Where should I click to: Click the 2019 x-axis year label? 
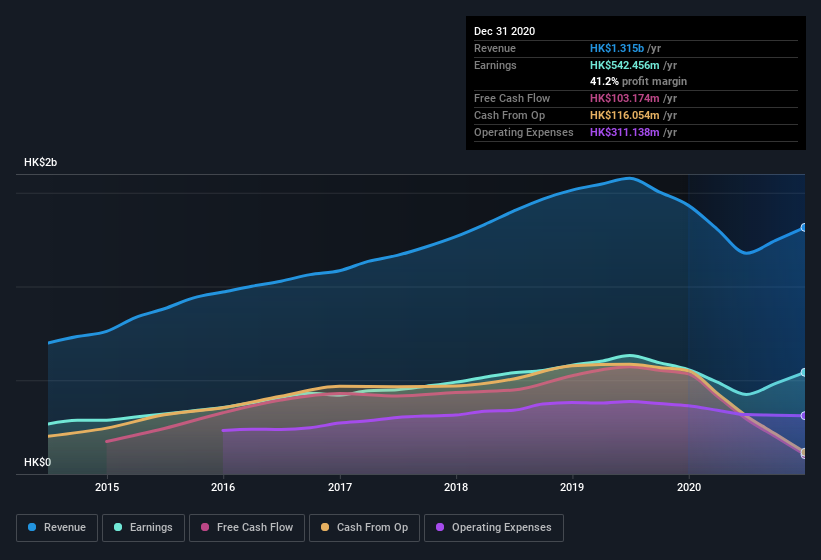[572, 487]
